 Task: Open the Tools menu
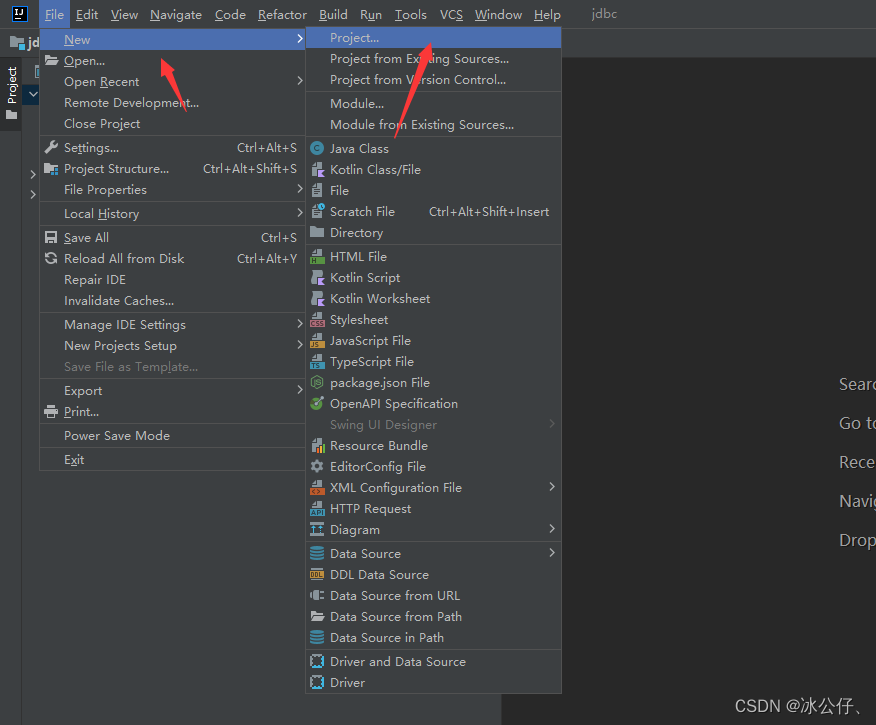coord(411,15)
